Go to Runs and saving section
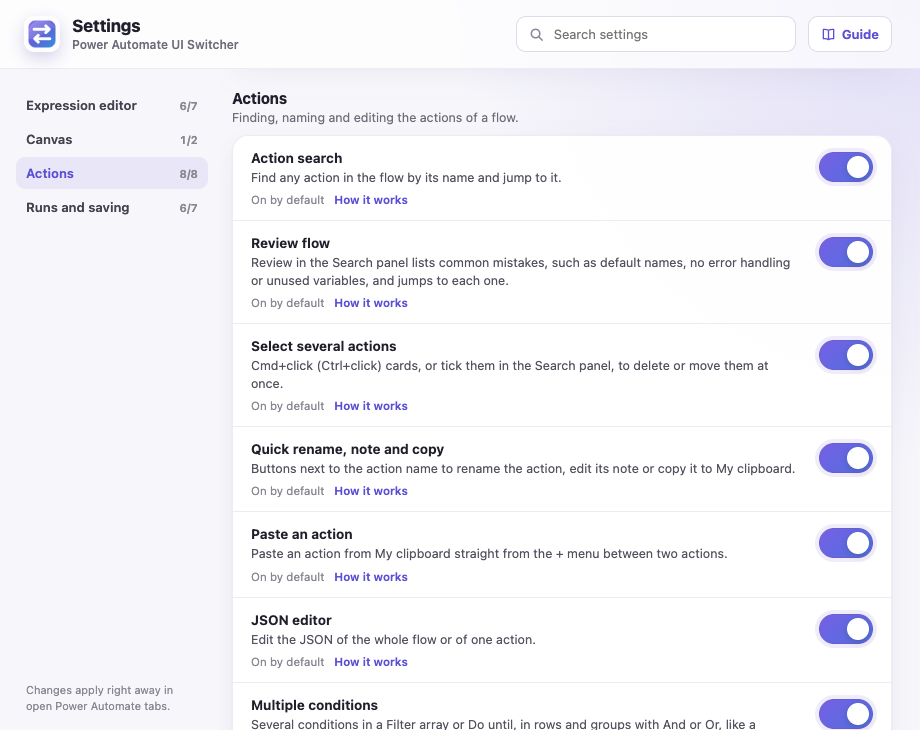 (x=111, y=208)
